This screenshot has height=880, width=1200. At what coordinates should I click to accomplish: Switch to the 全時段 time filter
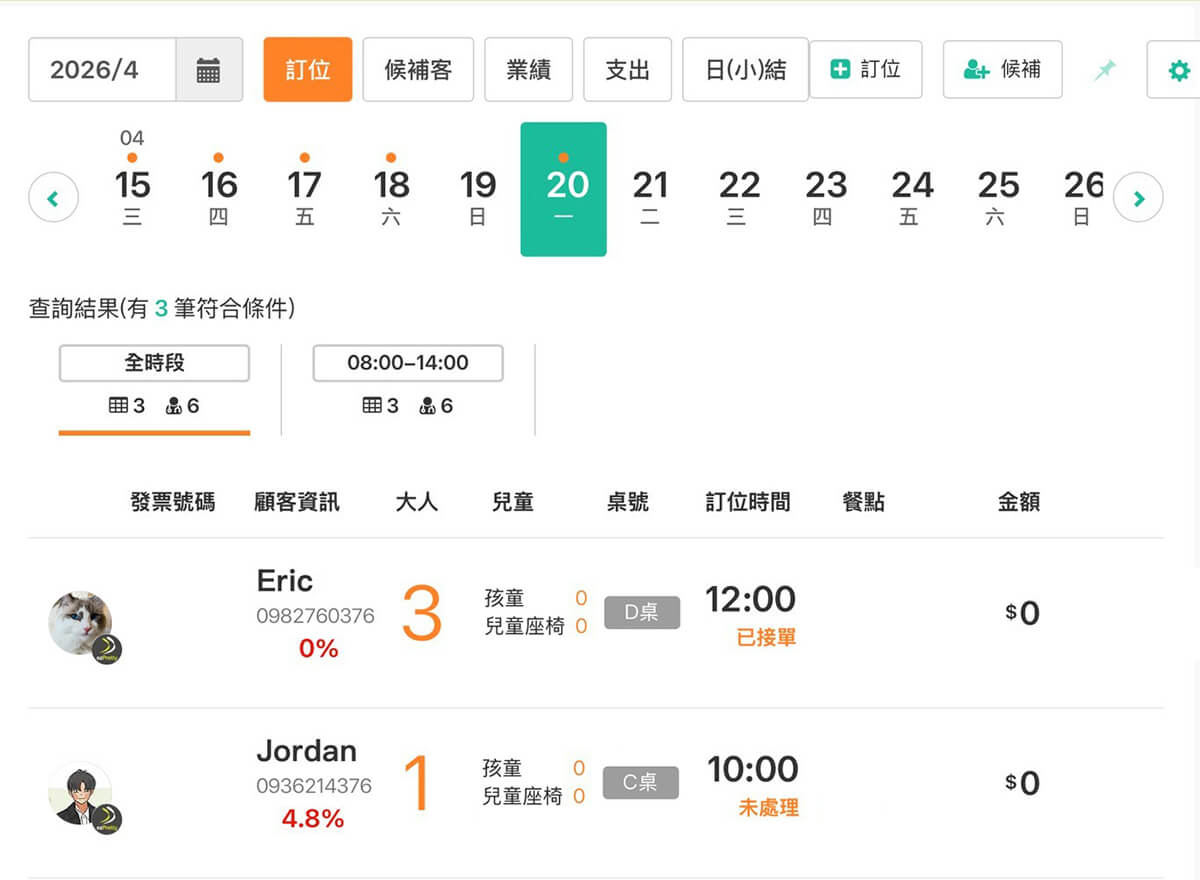[153, 363]
